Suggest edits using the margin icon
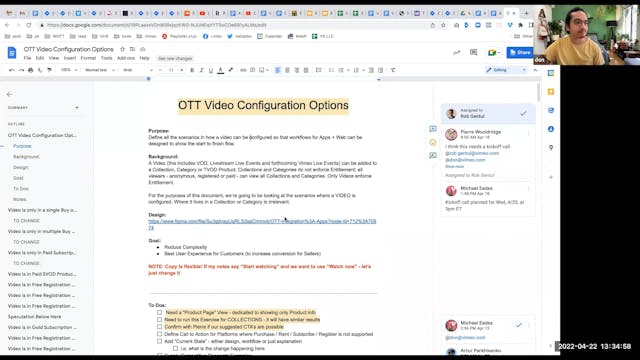This screenshot has width=640, height=360. coord(433,156)
